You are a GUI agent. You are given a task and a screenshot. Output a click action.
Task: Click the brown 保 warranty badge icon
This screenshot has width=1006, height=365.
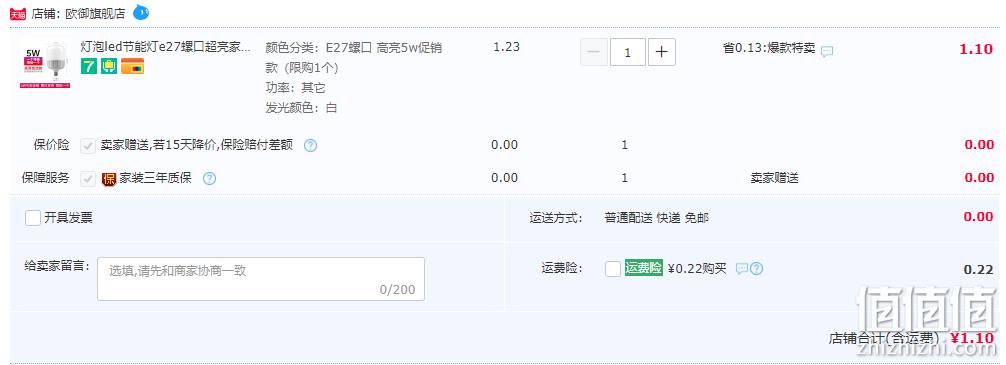[109, 178]
